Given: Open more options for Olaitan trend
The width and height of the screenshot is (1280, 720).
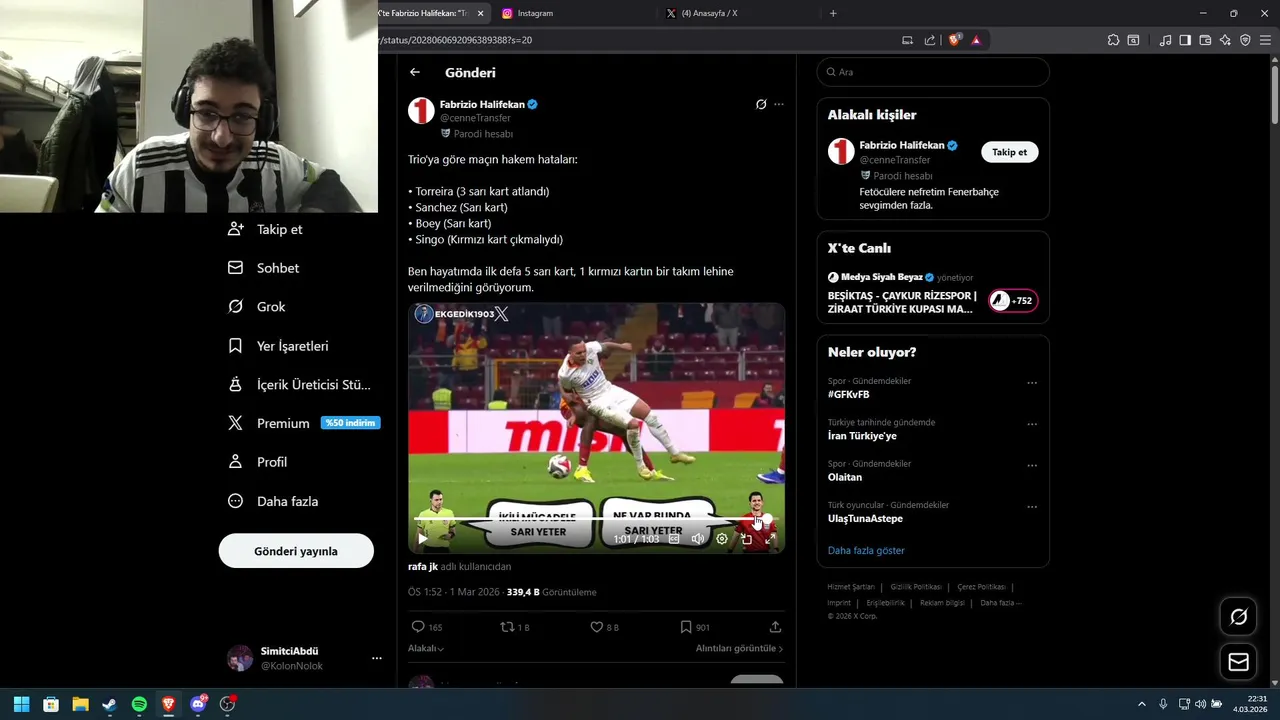Looking at the screenshot, I should point(1032,466).
